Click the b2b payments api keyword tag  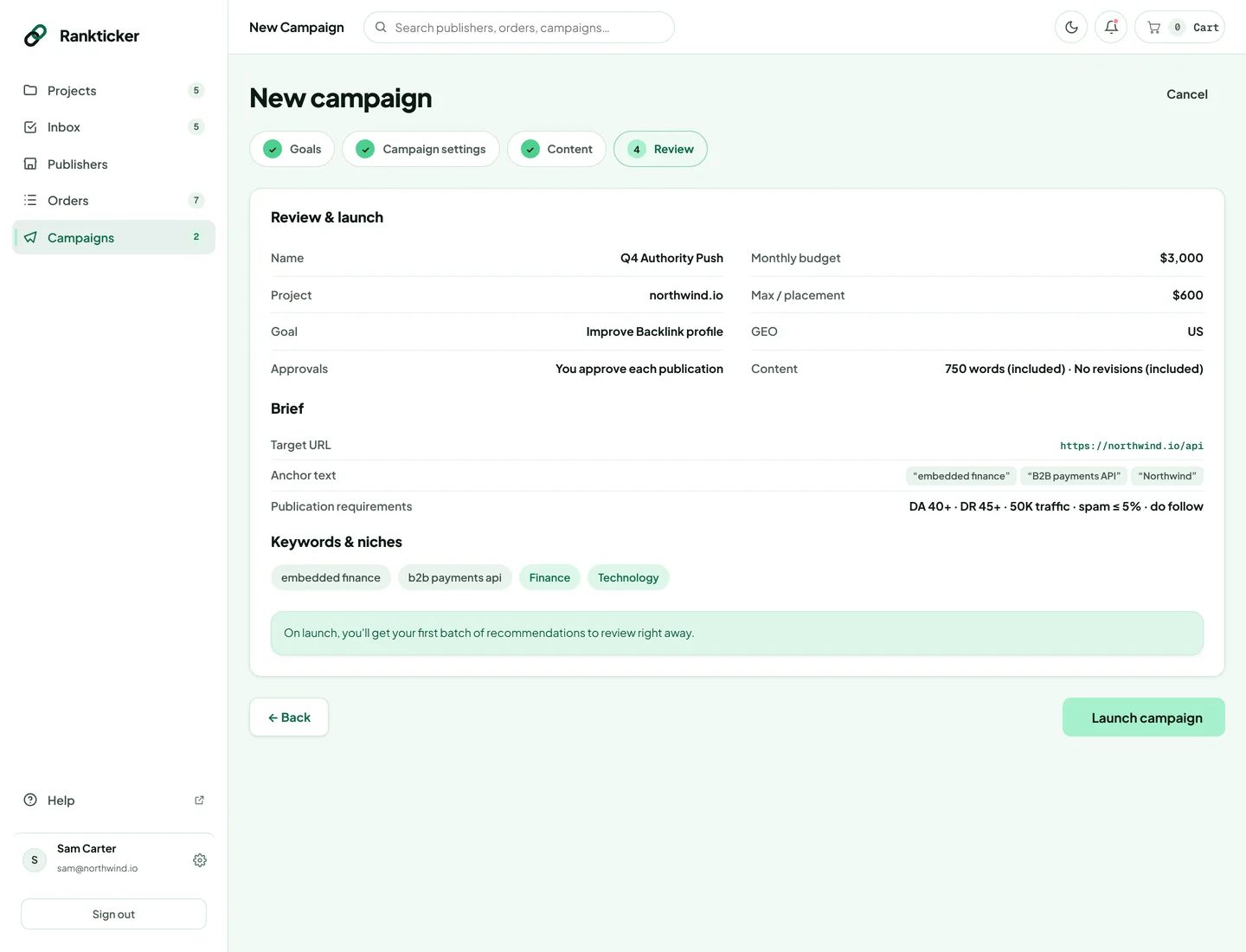[455, 578]
